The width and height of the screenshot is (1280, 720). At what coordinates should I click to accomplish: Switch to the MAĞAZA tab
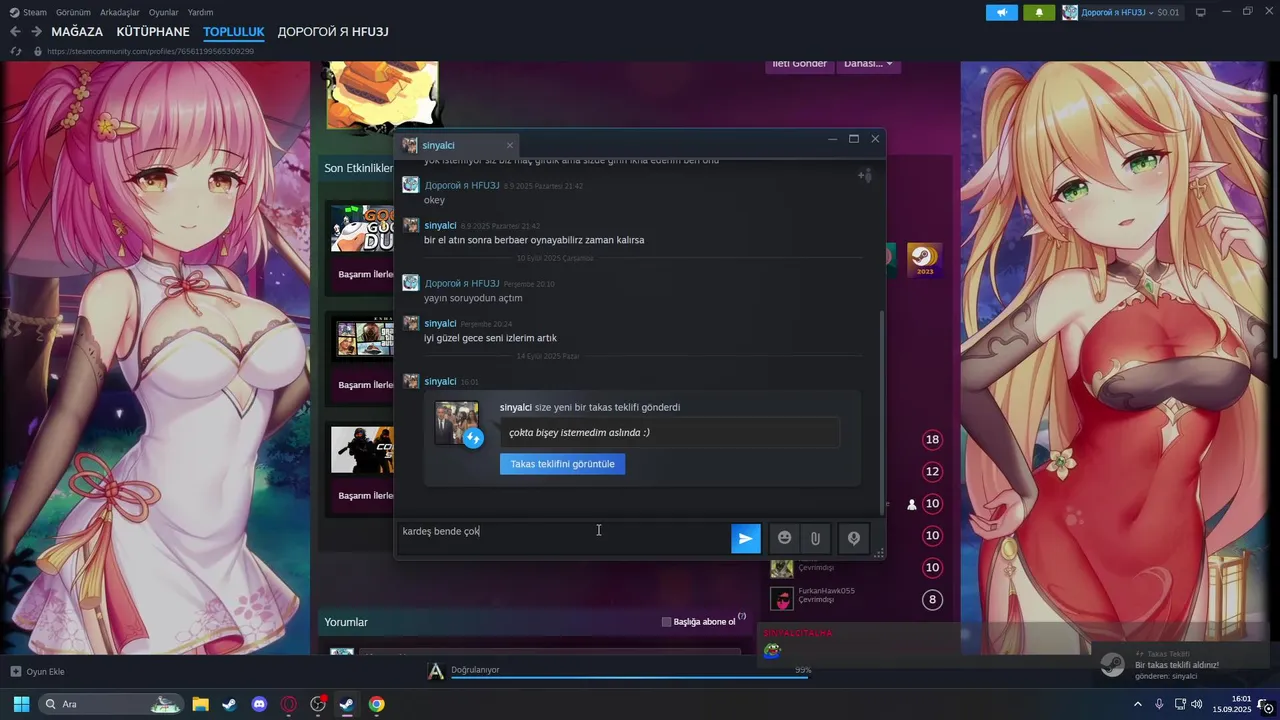(77, 32)
